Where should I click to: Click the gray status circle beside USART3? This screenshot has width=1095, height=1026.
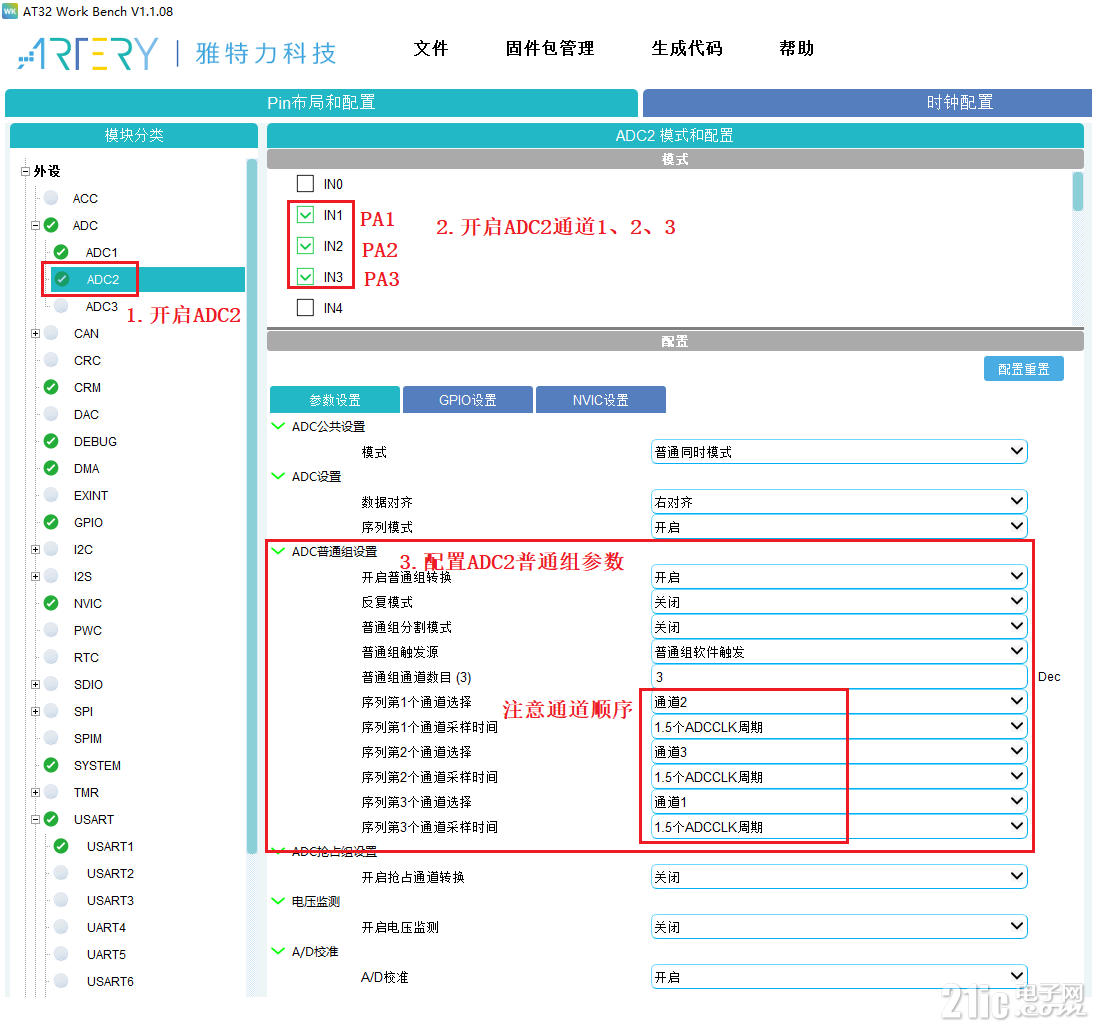click(x=61, y=900)
